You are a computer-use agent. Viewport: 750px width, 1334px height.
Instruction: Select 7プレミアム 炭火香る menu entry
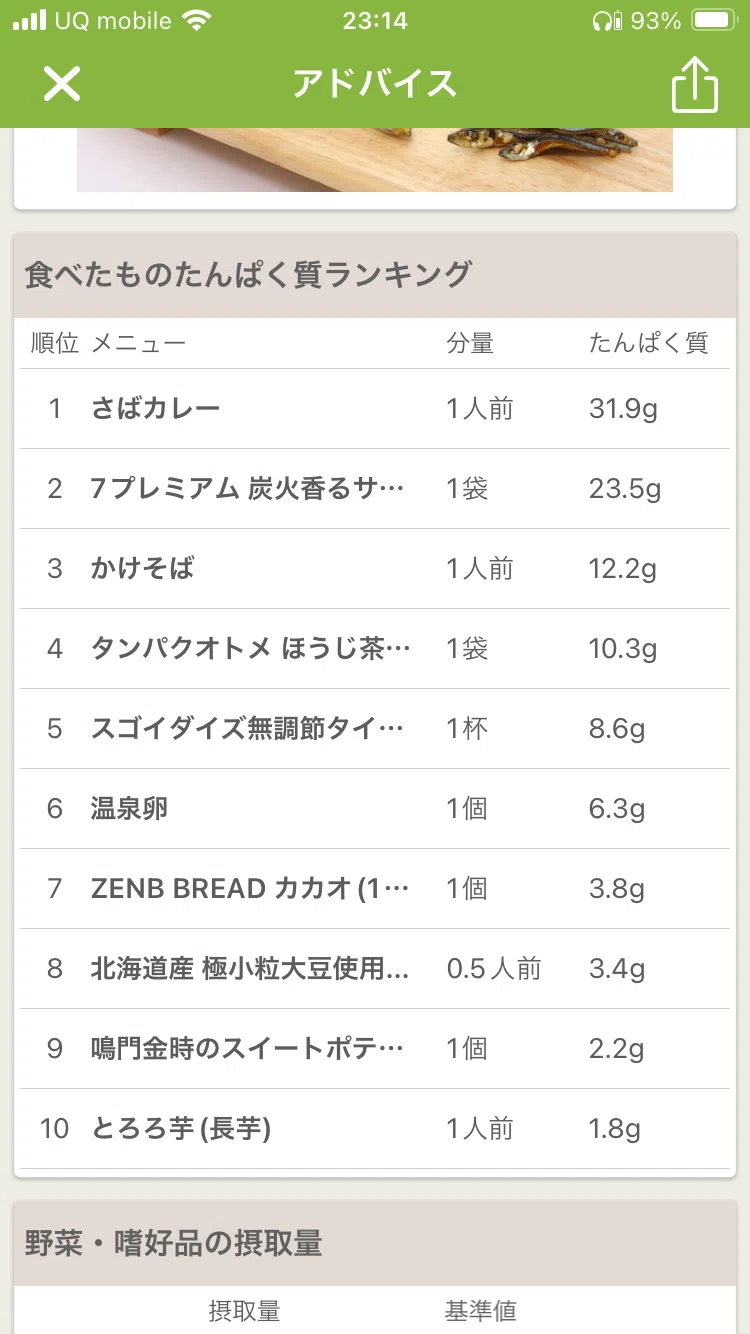pos(375,489)
